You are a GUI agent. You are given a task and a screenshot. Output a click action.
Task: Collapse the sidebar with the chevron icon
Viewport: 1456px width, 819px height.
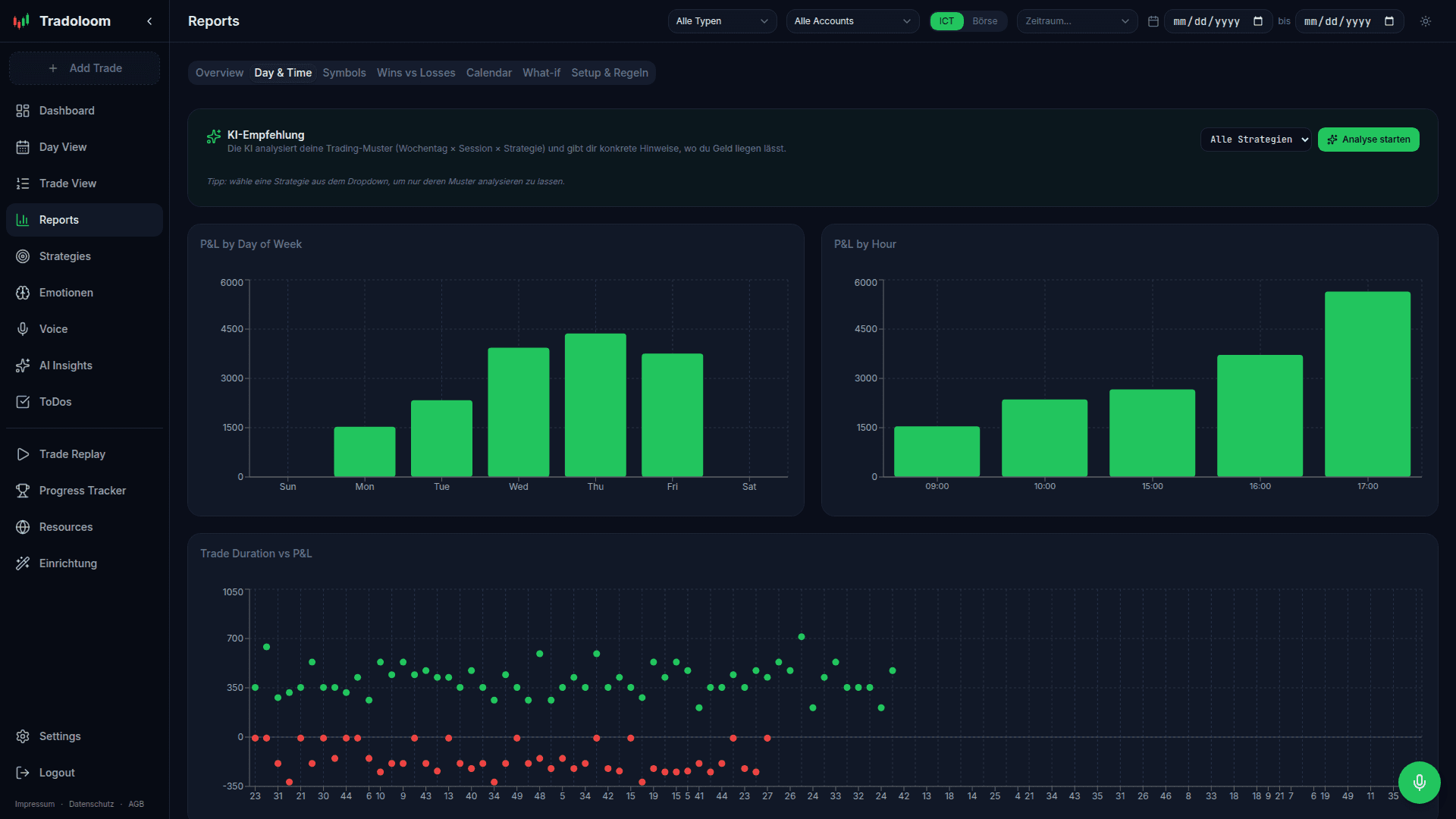(149, 21)
